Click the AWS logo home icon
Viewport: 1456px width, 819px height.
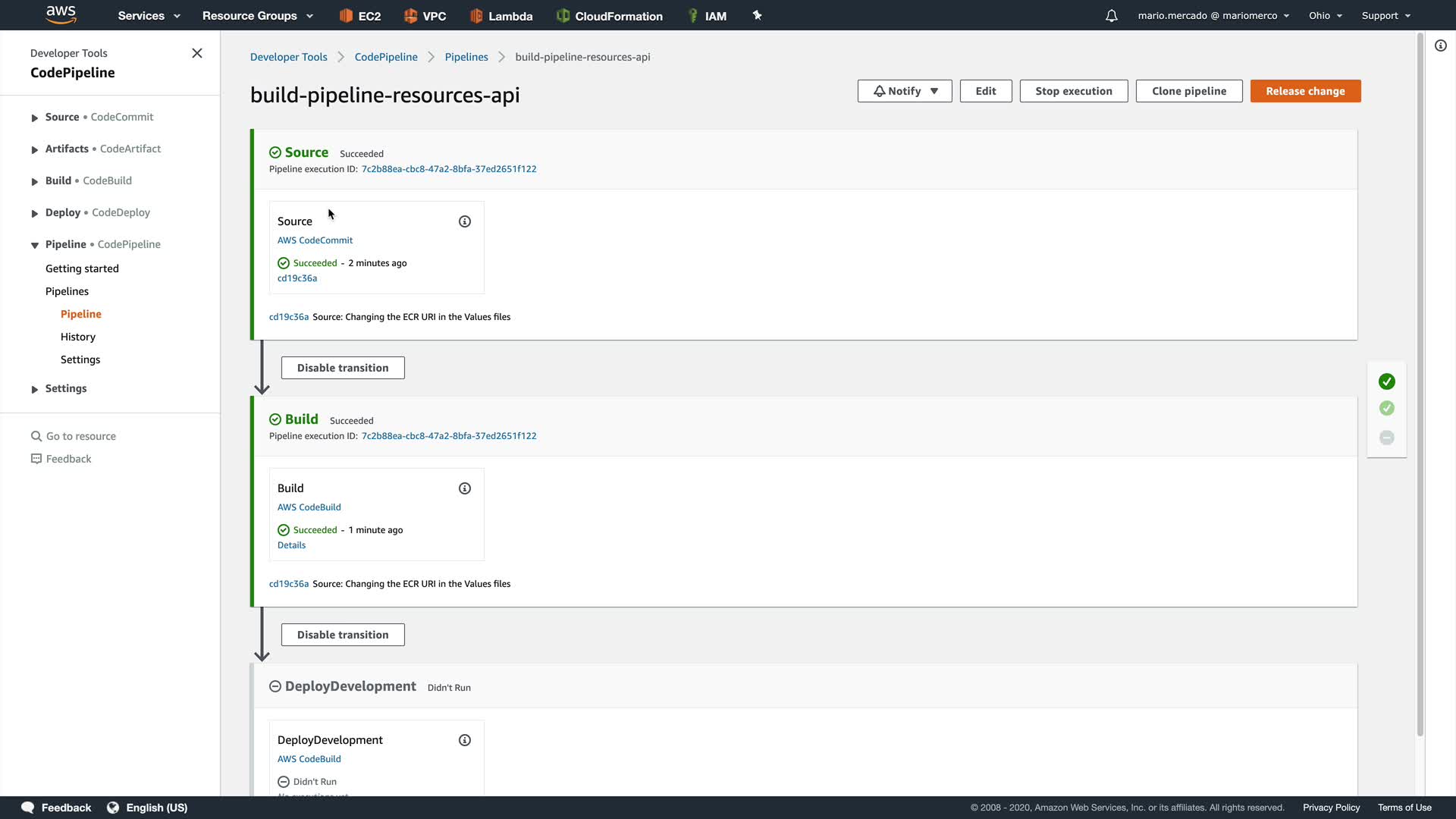pyautogui.click(x=61, y=14)
